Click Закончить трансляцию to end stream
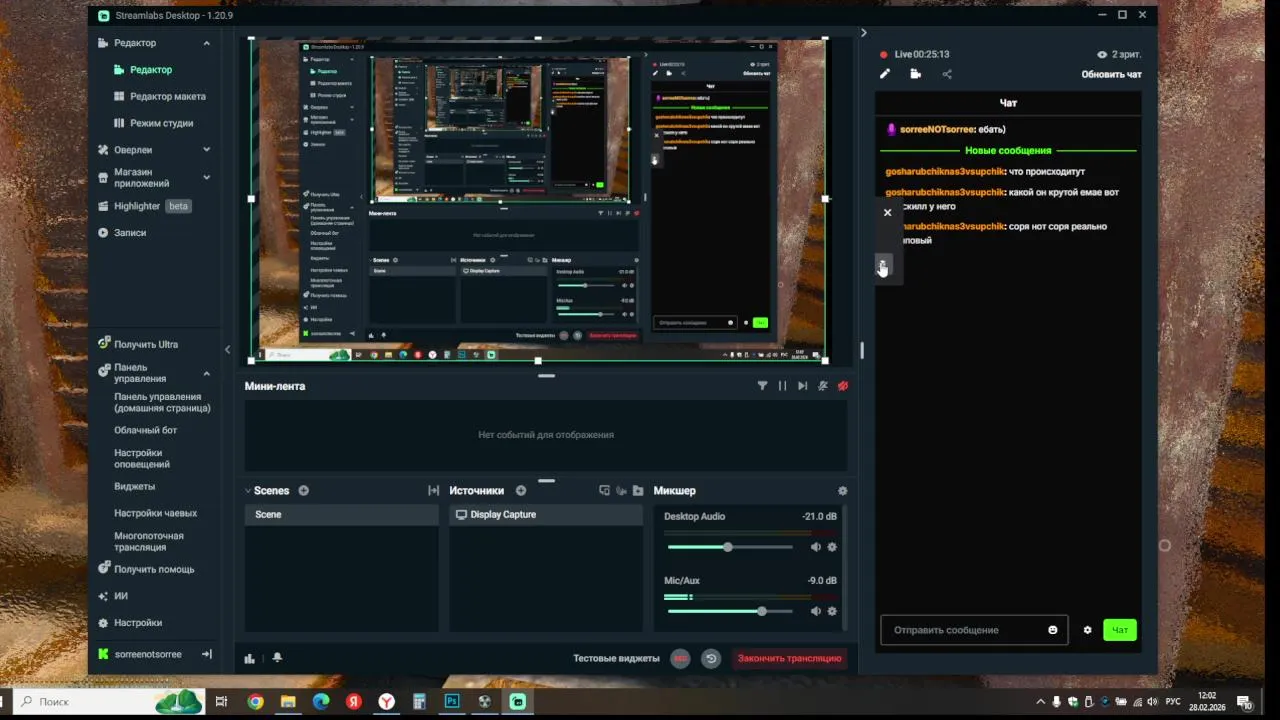Screen dimensions: 1280x720 click(789, 658)
